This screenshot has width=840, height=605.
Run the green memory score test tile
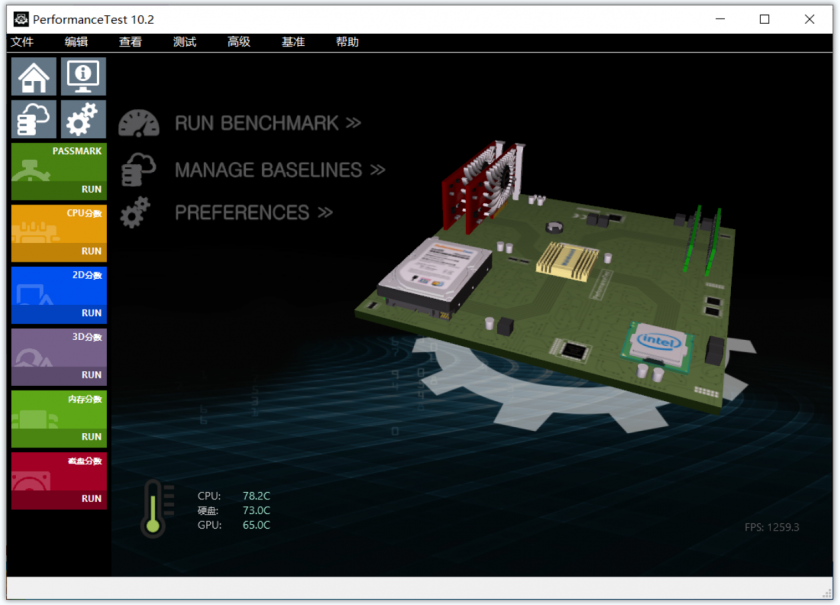point(59,419)
